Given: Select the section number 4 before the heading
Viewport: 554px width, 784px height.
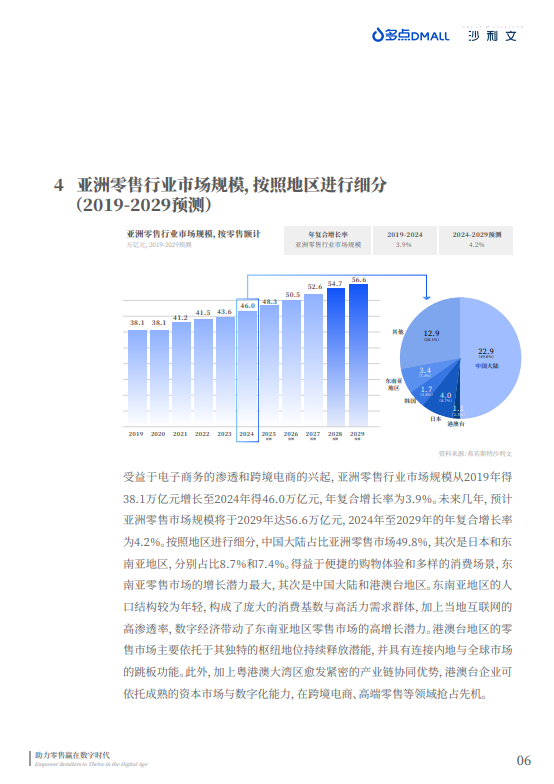Looking at the screenshot, I should pos(58,186).
